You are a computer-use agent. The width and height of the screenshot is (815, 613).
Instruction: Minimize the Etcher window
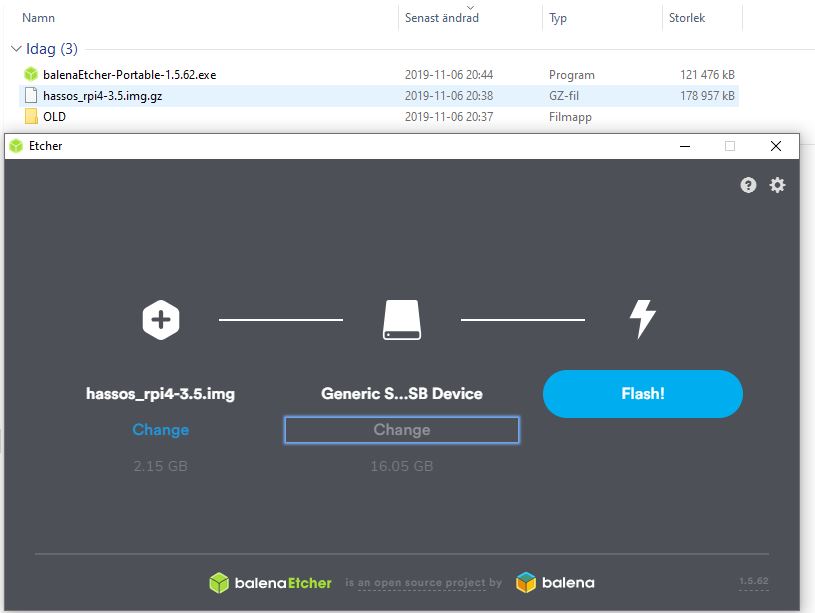point(685,146)
